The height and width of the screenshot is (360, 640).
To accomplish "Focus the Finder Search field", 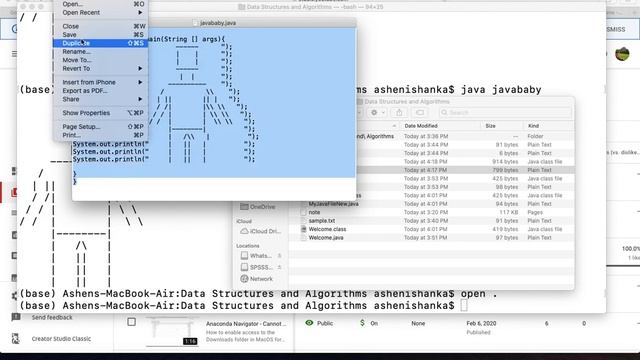I will (x=505, y=112).
